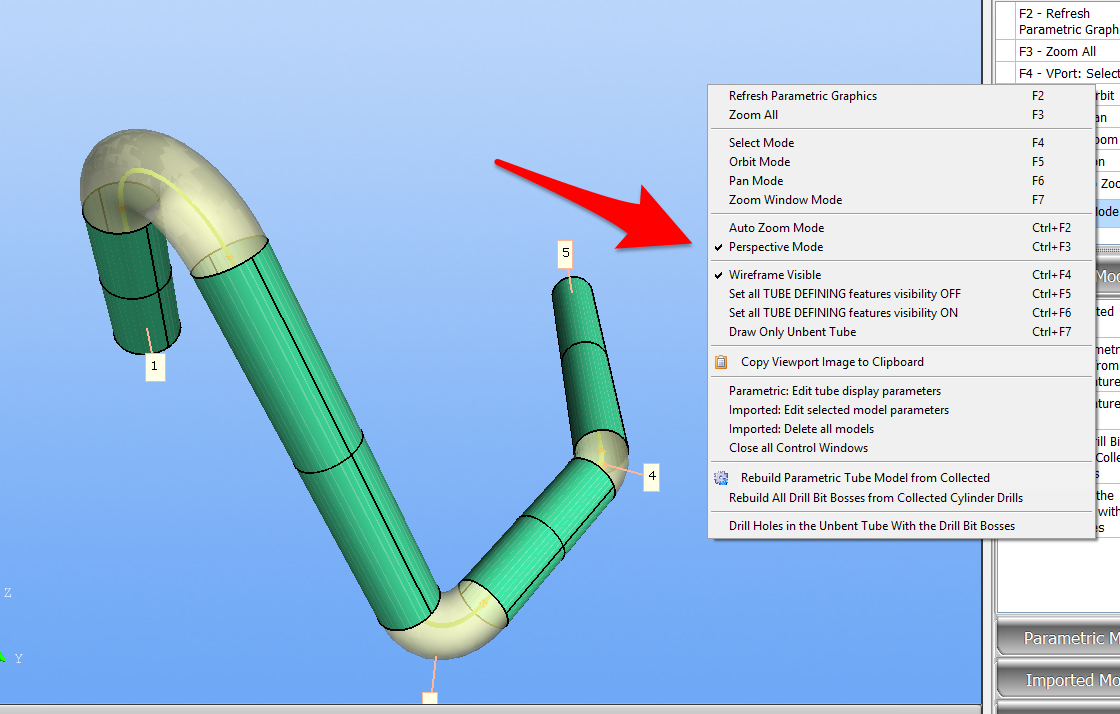Choose Zoom Window Mode menu entry
Image resolution: width=1120 pixels, height=714 pixels.
tap(785, 200)
